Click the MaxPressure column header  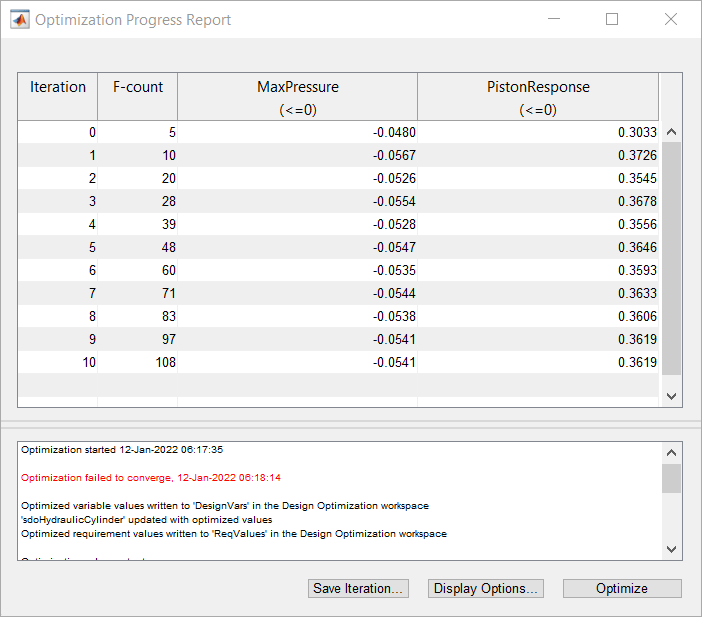pyautogui.click(x=298, y=97)
